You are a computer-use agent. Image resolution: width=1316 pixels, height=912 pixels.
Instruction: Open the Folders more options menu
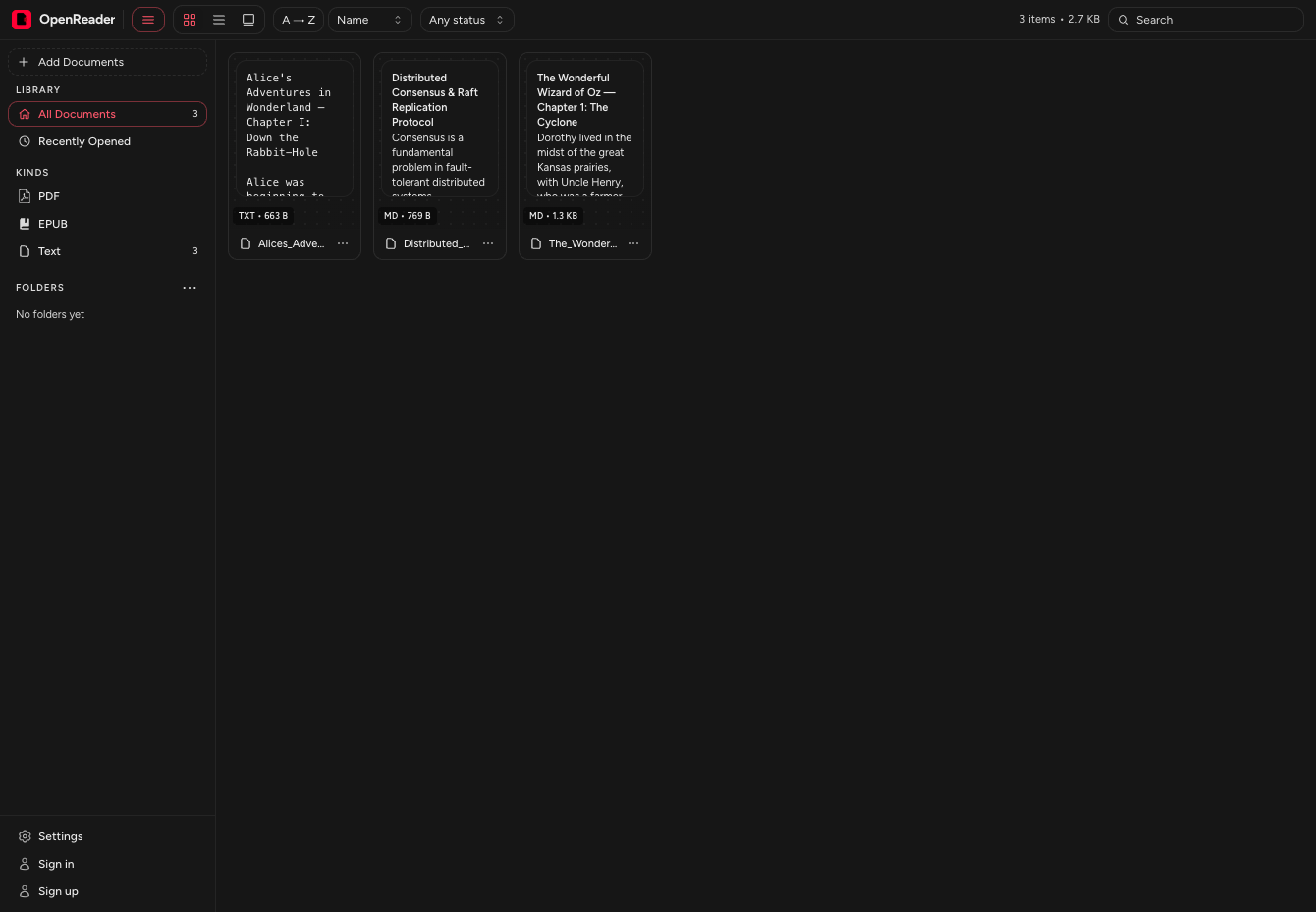pyautogui.click(x=190, y=288)
